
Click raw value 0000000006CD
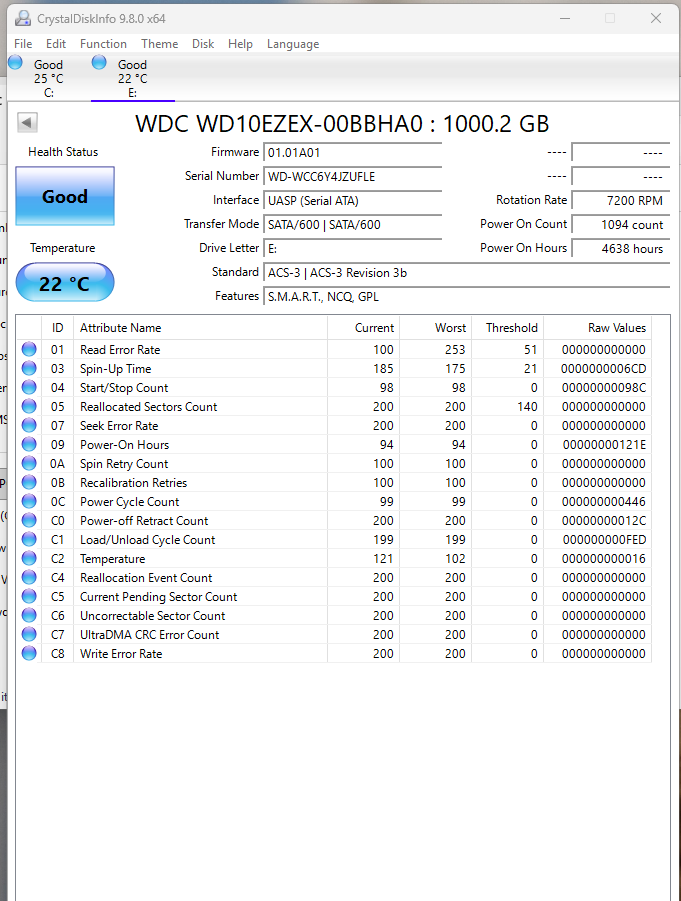click(x=603, y=369)
